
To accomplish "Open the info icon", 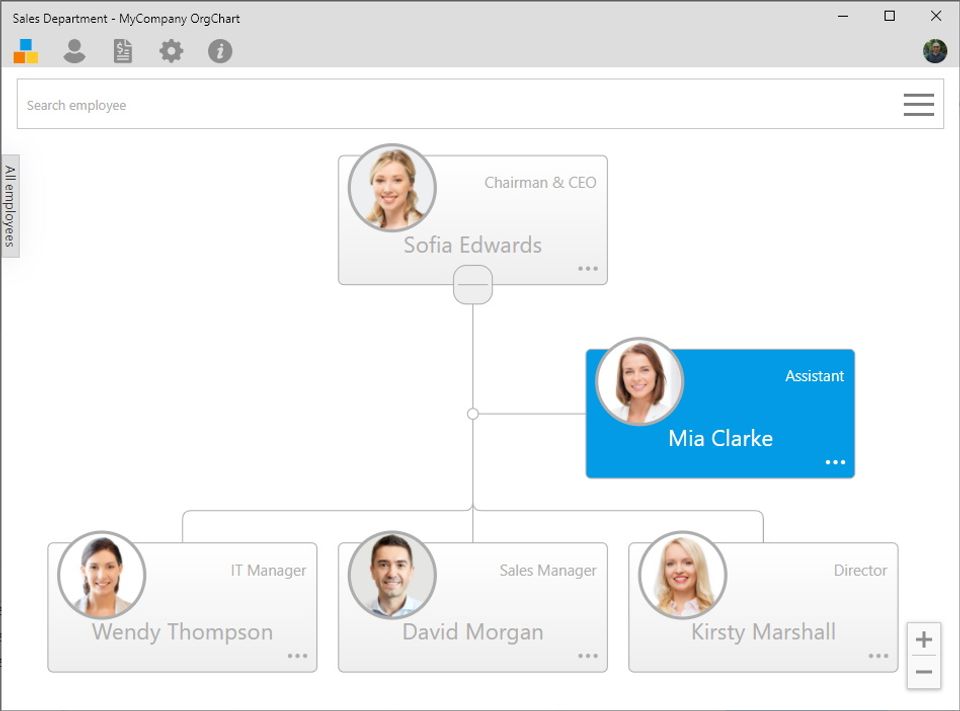I will tap(220, 51).
